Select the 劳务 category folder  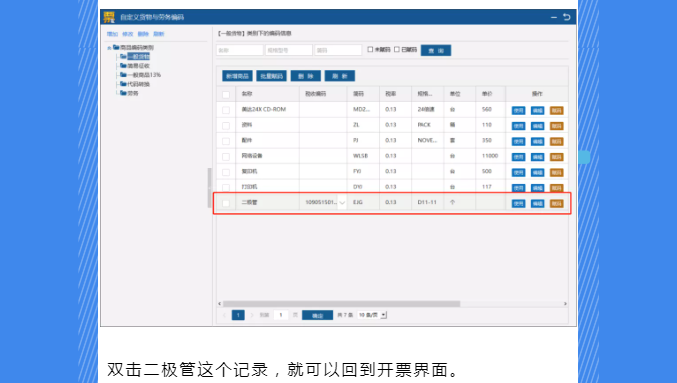[133, 93]
